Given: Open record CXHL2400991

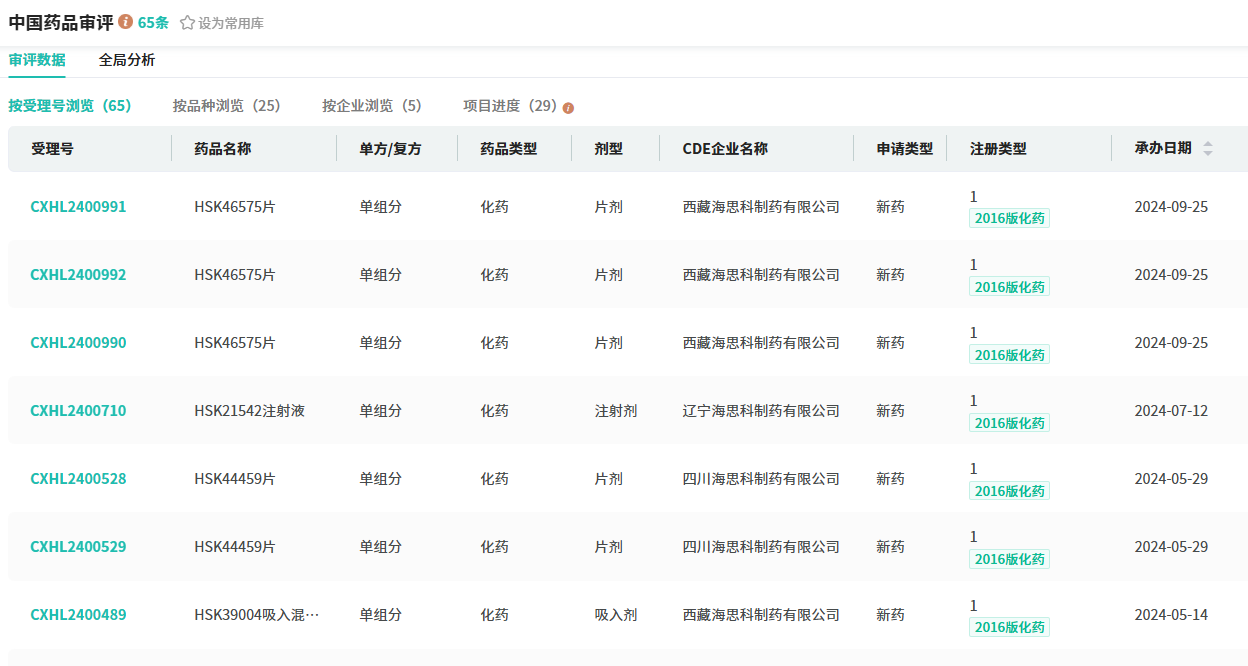Looking at the screenshot, I should coord(78,207).
